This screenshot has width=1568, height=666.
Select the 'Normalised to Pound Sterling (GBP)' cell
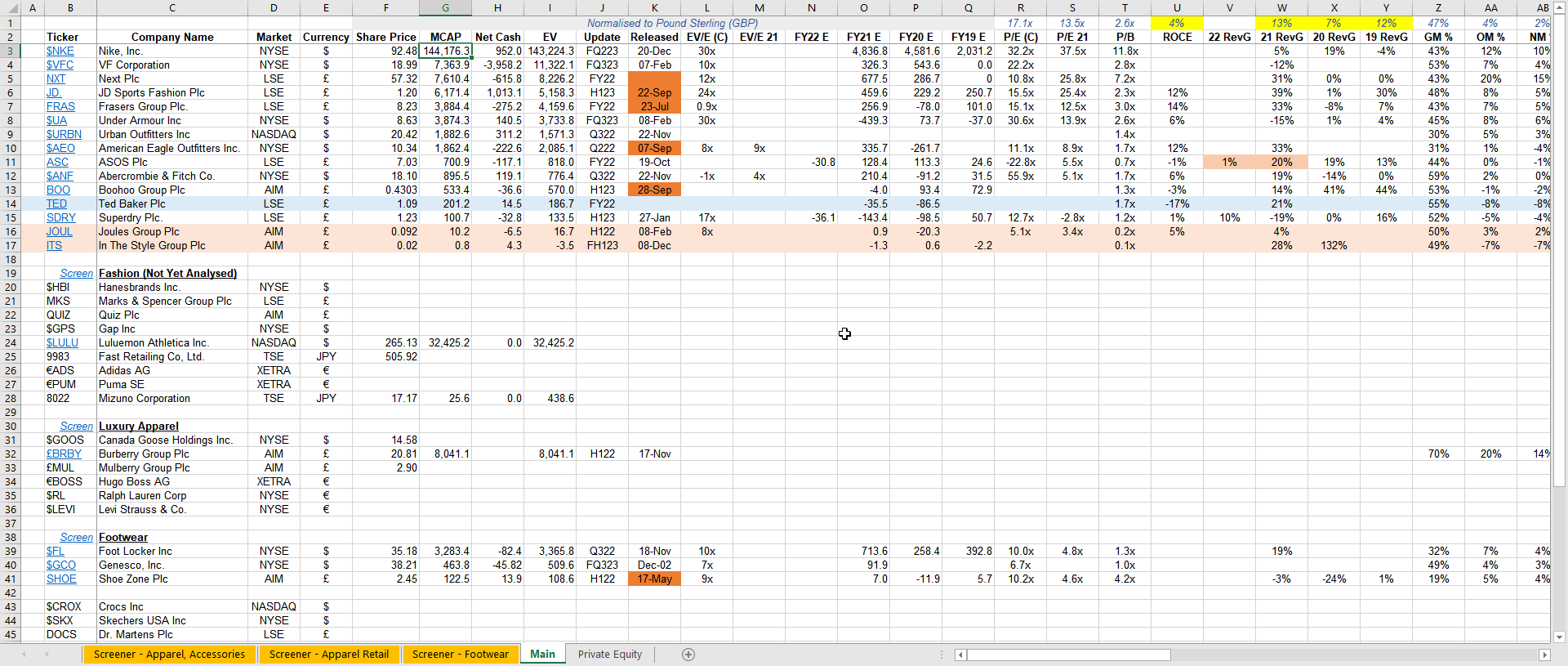click(x=672, y=24)
